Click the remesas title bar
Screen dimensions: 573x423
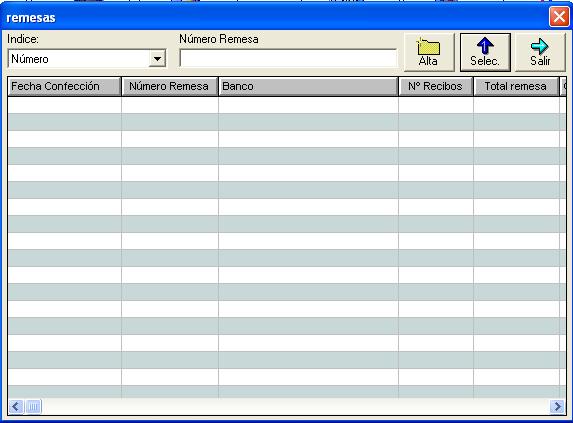[x=274, y=18]
